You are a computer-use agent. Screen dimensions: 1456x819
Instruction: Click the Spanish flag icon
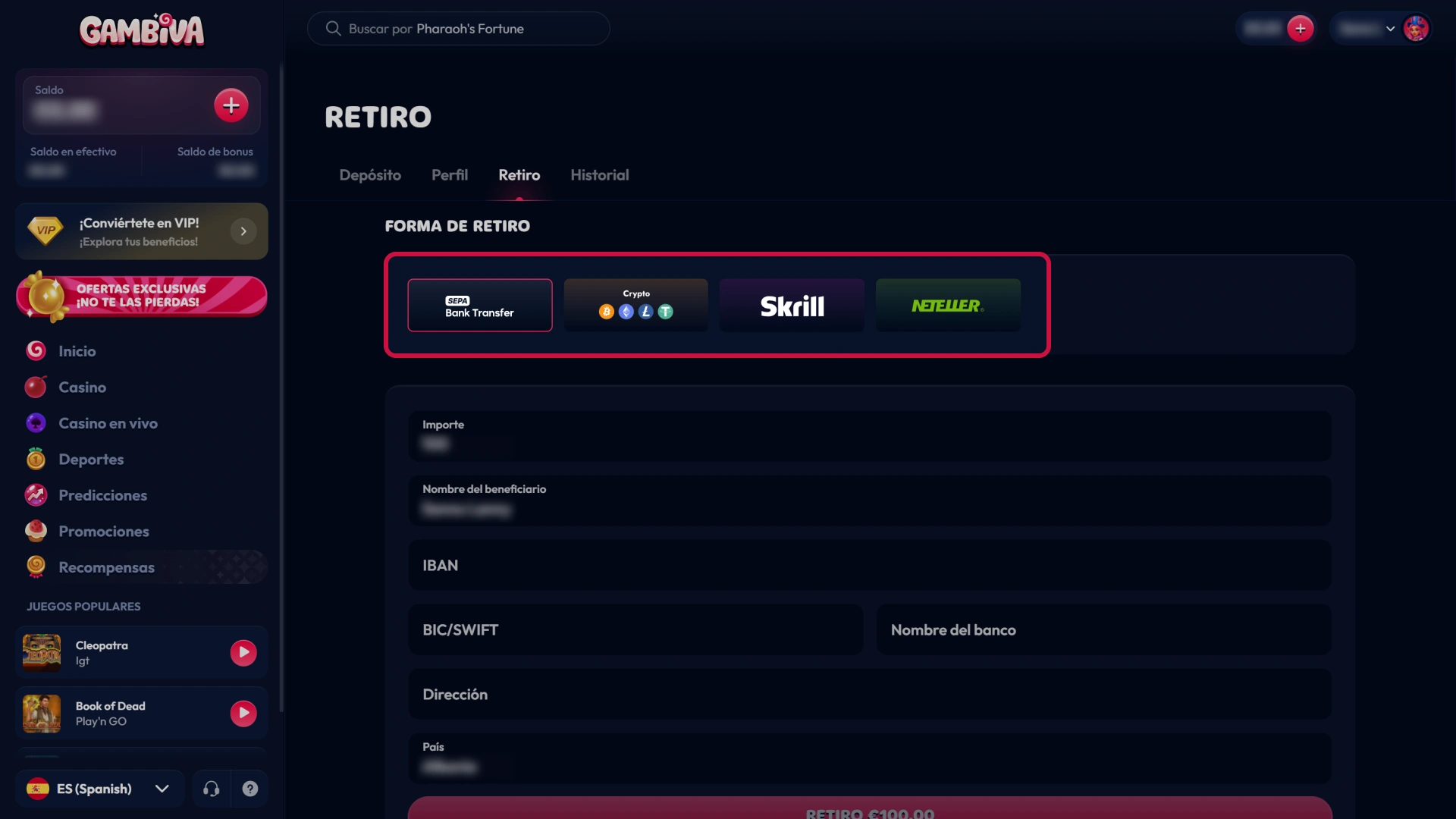point(38,789)
